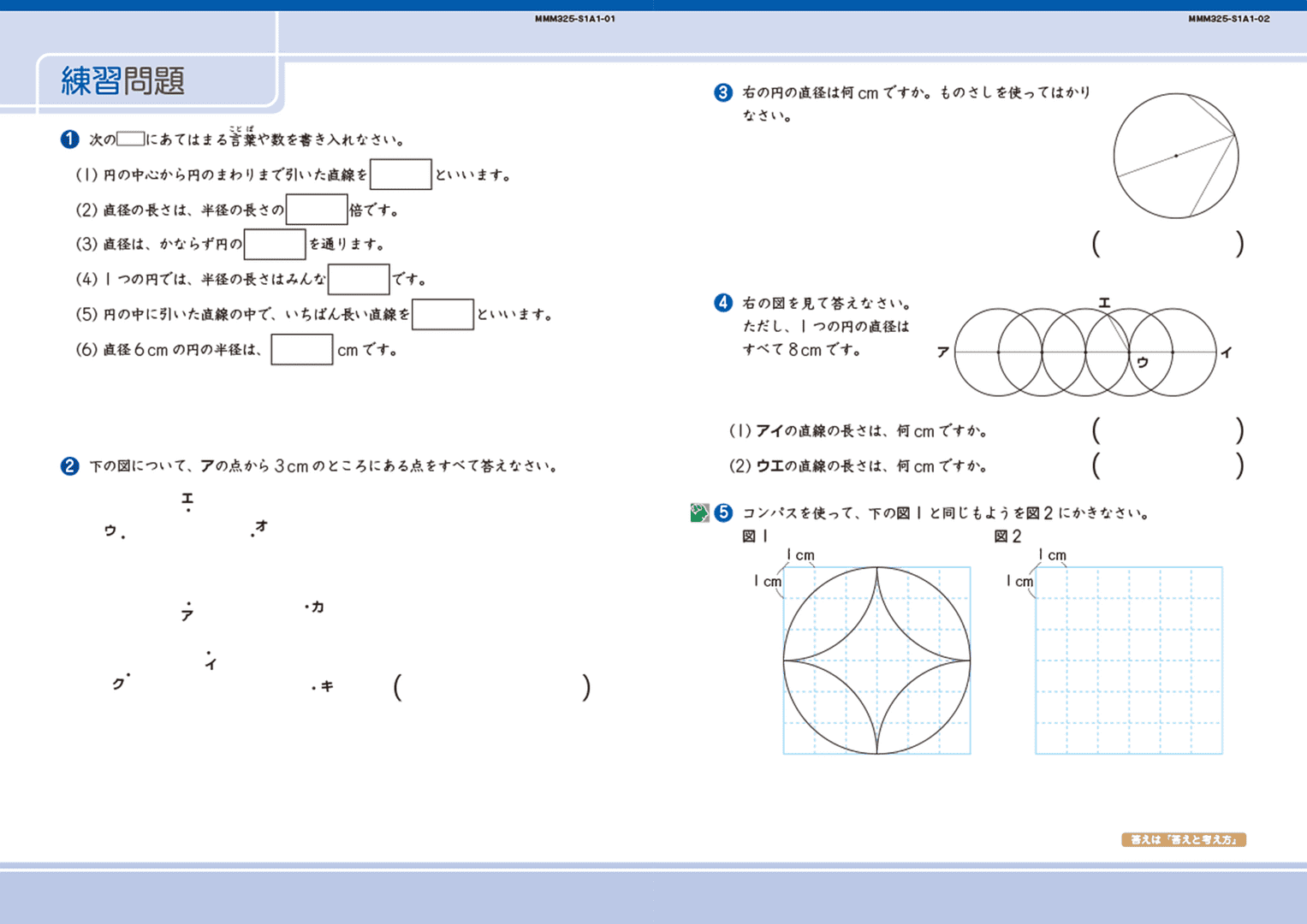
Task: Click the answer parentheses for question 2
Action: tap(491, 687)
